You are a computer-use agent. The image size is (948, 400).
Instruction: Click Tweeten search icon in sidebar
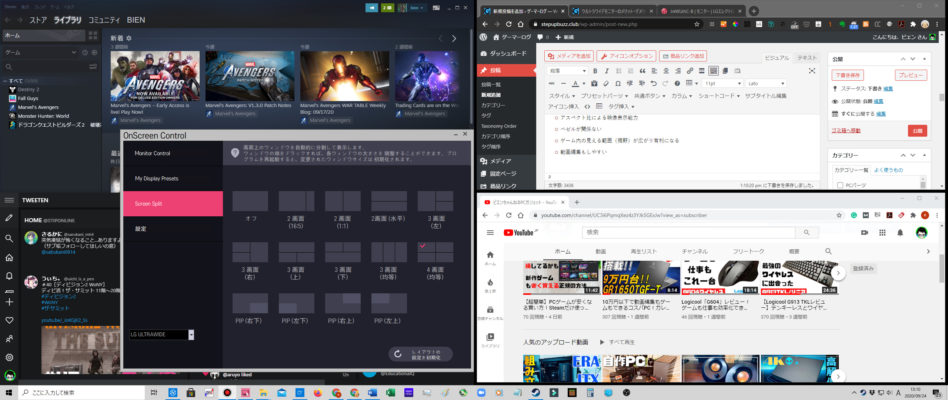click(9, 239)
